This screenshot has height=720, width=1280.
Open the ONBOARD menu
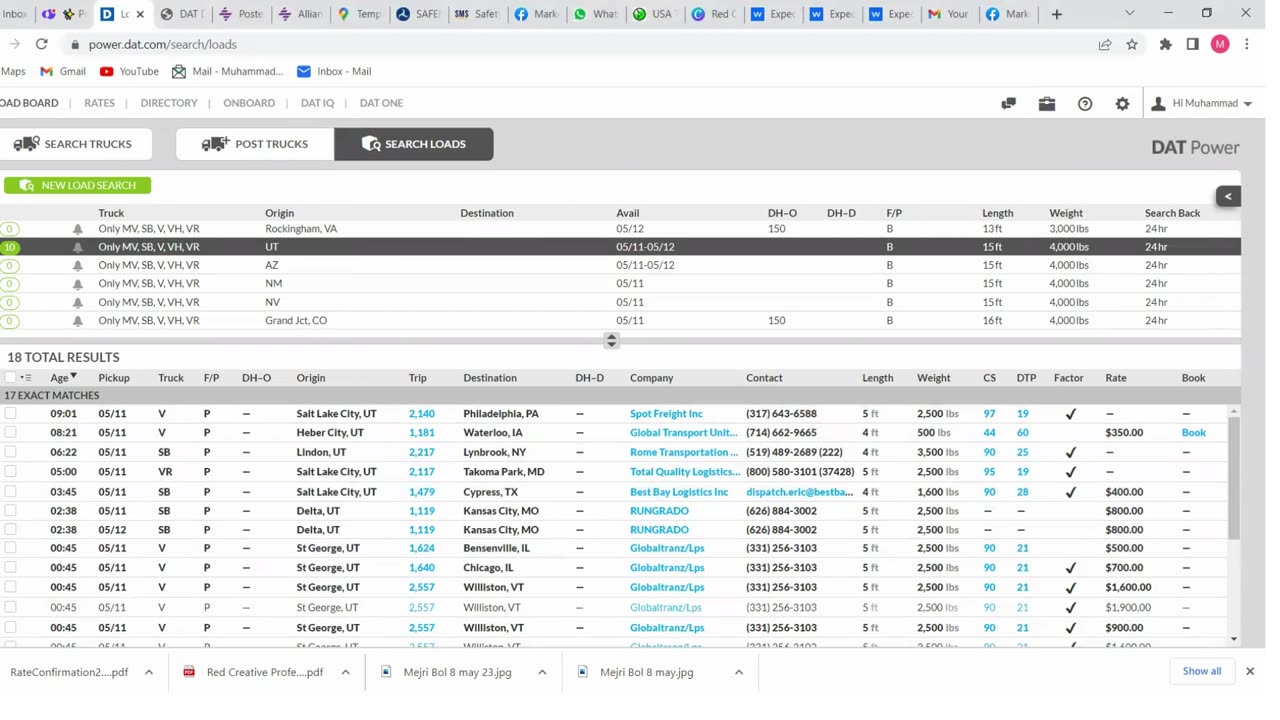pyautogui.click(x=249, y=103)
